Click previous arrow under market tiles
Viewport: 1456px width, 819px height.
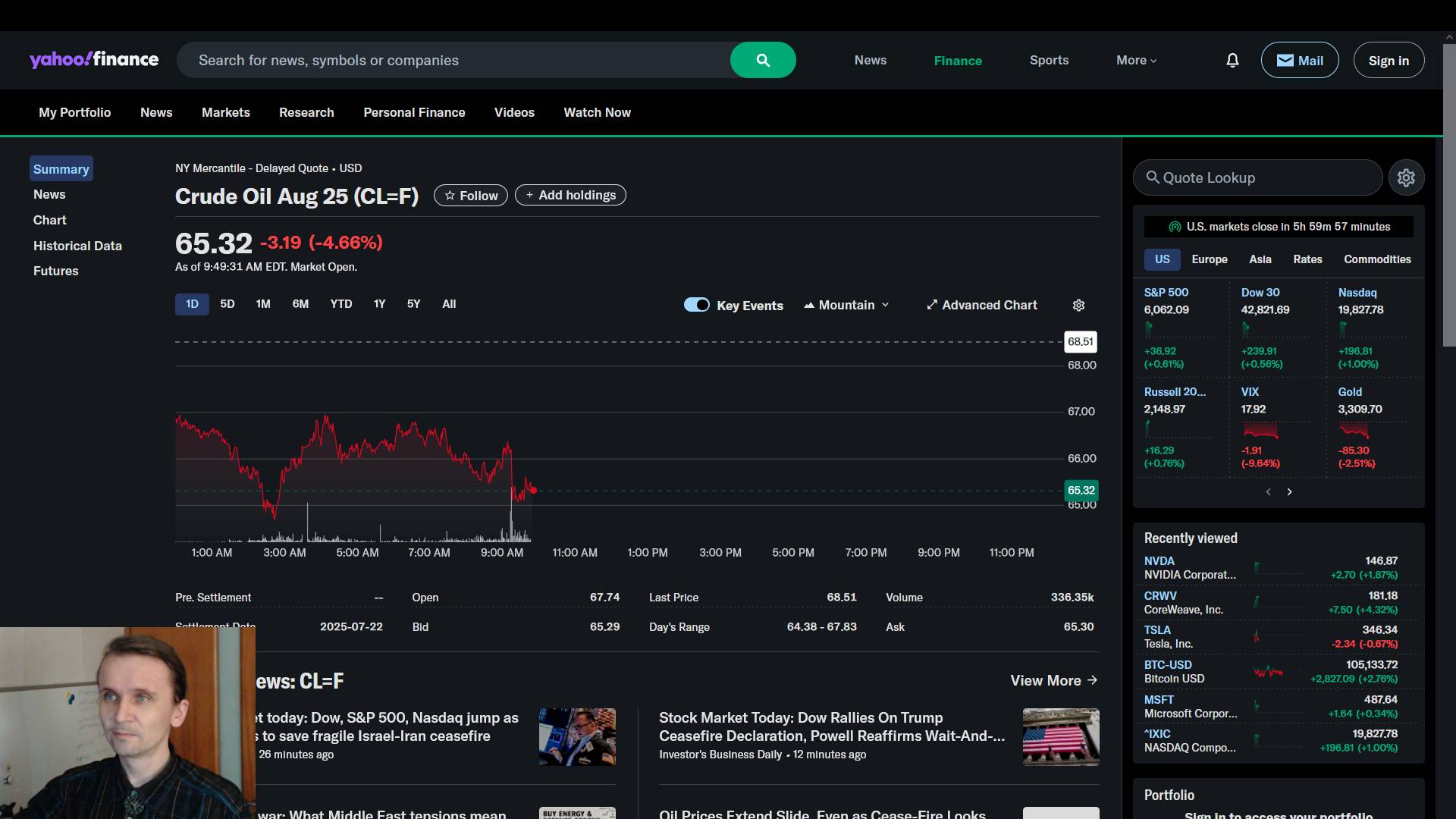pos(1268,491)
